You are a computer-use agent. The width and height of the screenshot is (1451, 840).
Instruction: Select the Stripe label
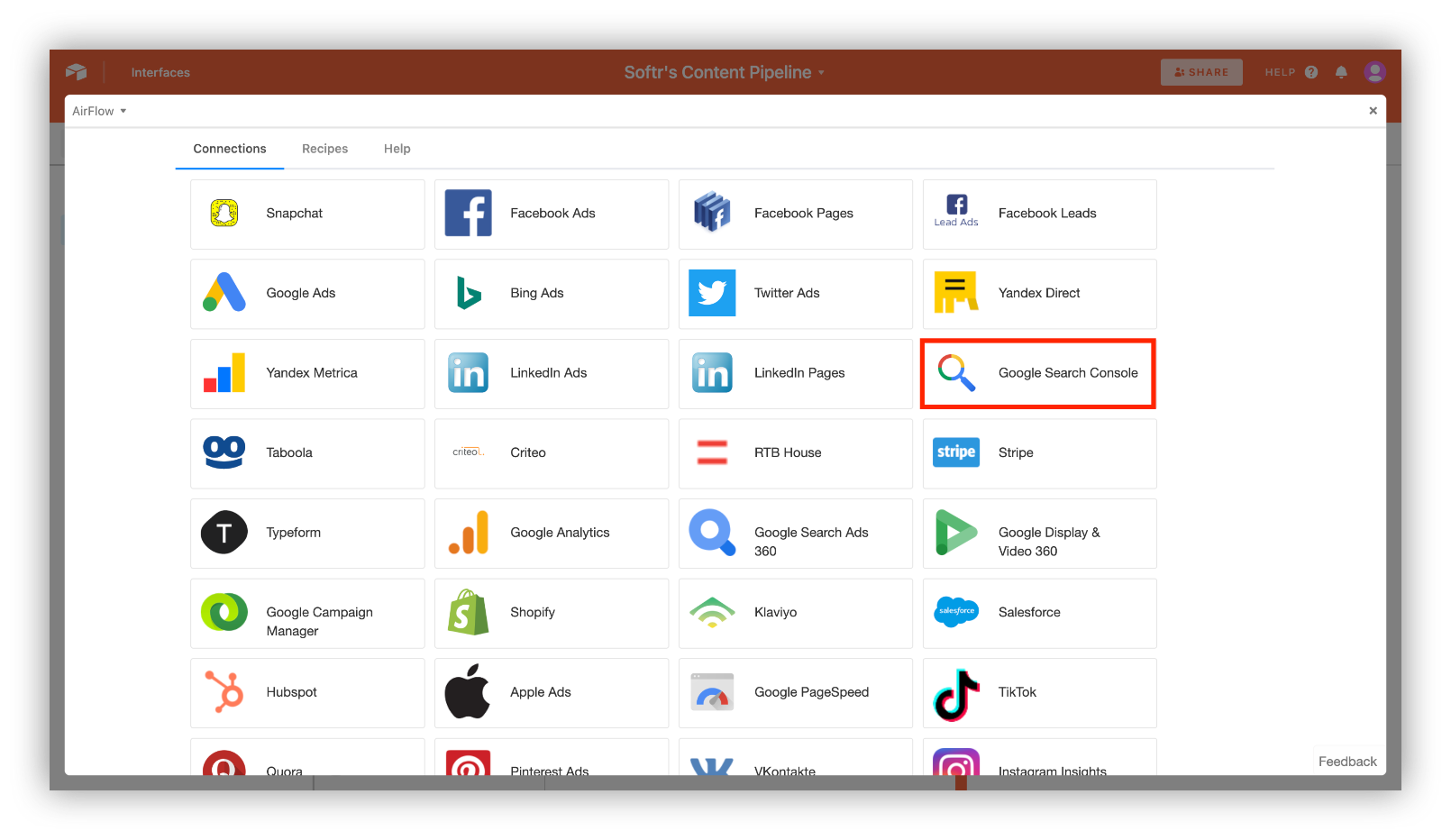tap(1016, 452)
